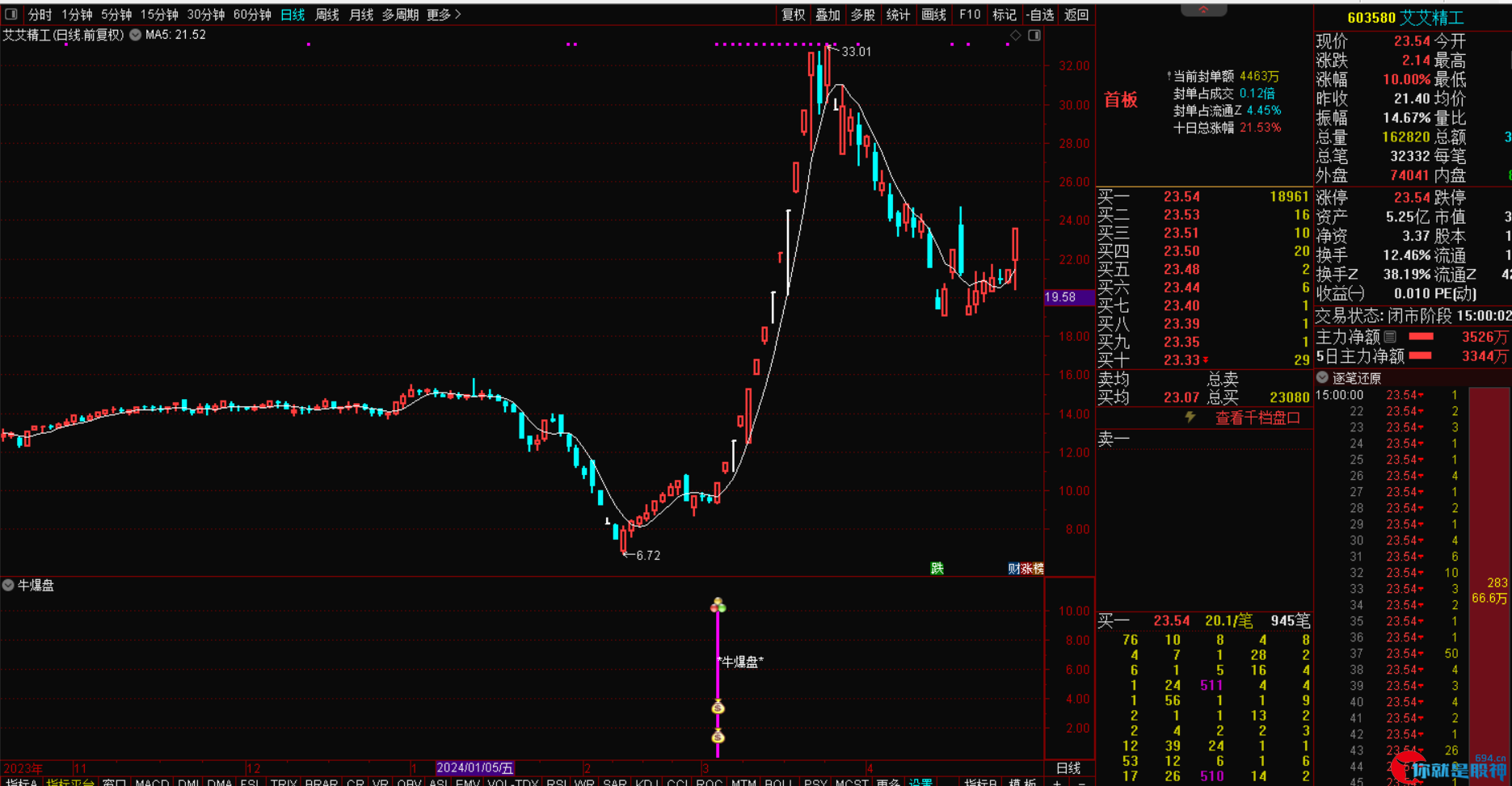The height and width of the screenshot is (786, 1512).
Task: Click the date marker 2024/01/05/五
Action: (474, 767)
